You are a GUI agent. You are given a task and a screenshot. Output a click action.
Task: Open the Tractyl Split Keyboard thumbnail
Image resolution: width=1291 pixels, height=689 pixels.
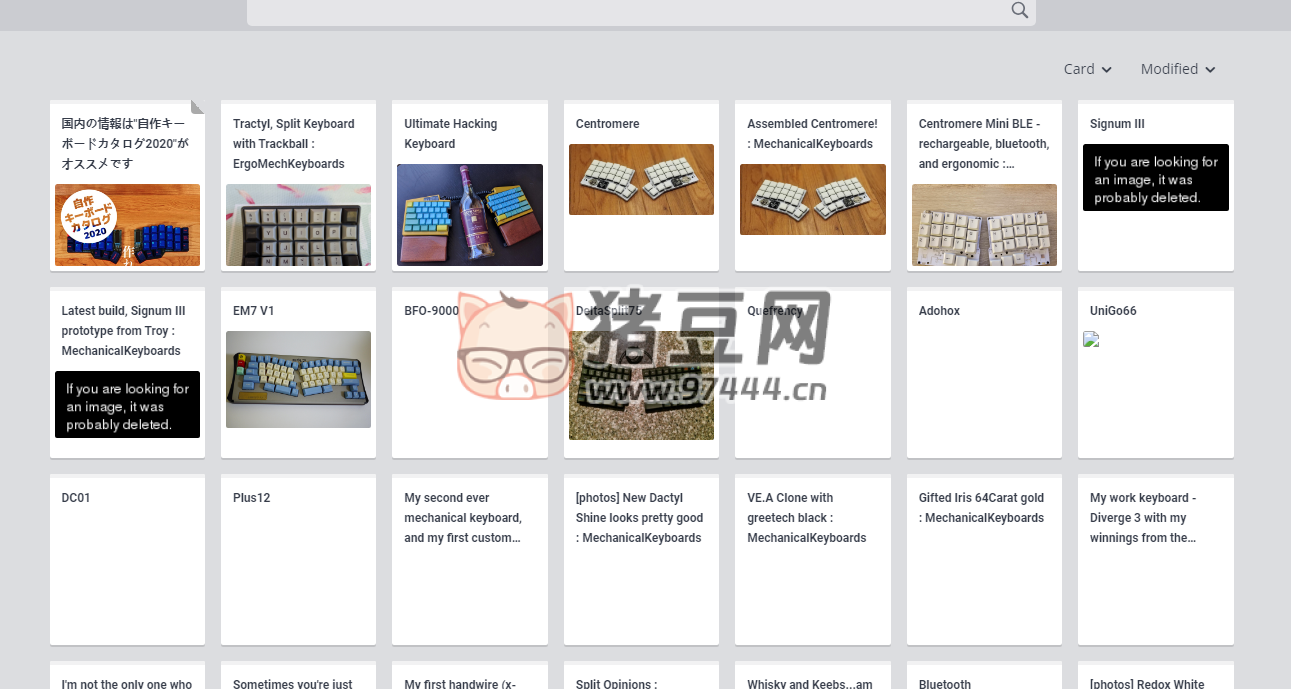pyautogui.click(x=298, y=225)
